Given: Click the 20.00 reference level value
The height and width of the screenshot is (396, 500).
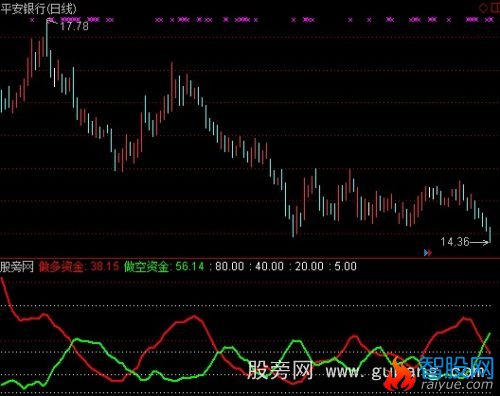Looking at the screenshot, I should click(309, 266).
